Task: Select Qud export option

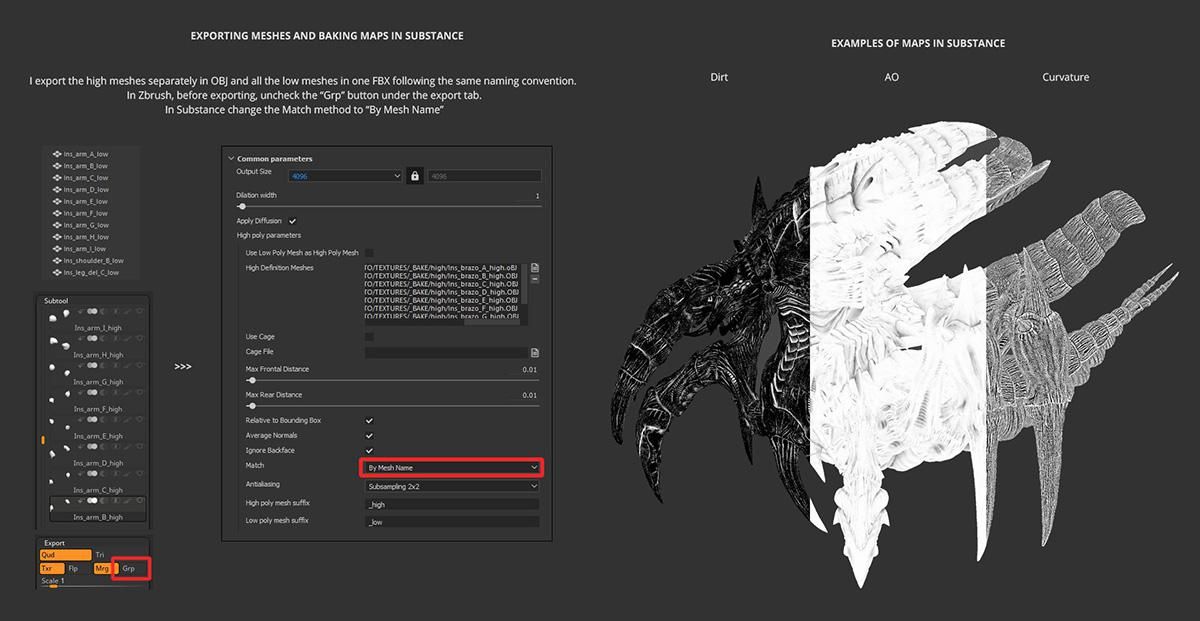Action: 64,554
